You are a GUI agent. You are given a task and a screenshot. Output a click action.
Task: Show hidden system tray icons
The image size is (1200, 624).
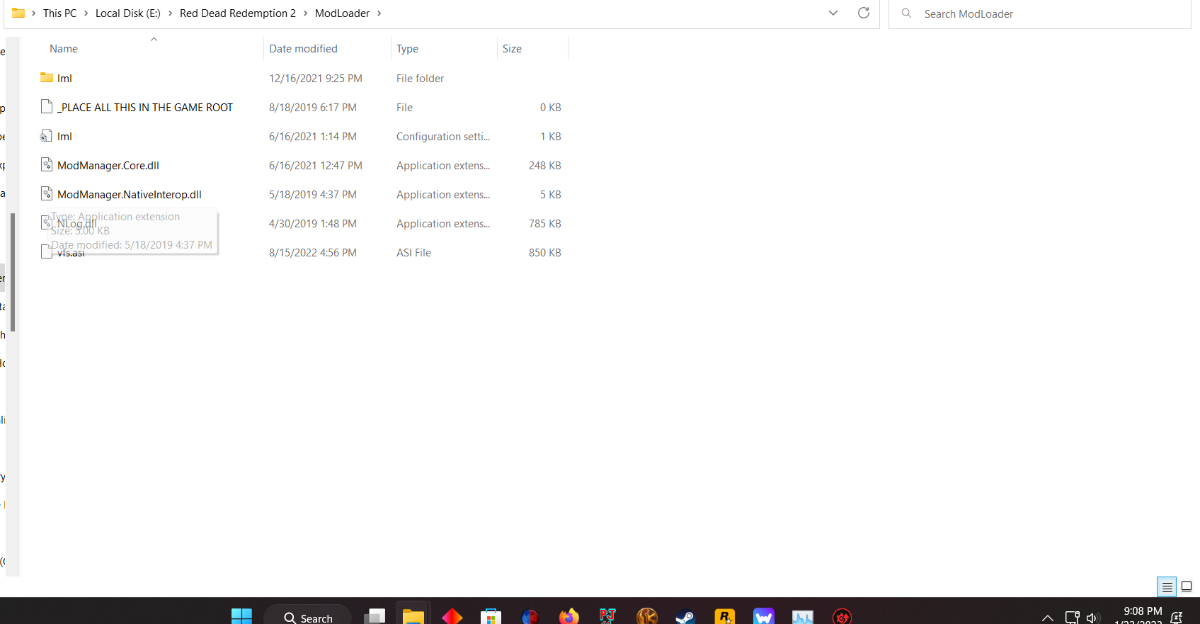click(1047, 617)
